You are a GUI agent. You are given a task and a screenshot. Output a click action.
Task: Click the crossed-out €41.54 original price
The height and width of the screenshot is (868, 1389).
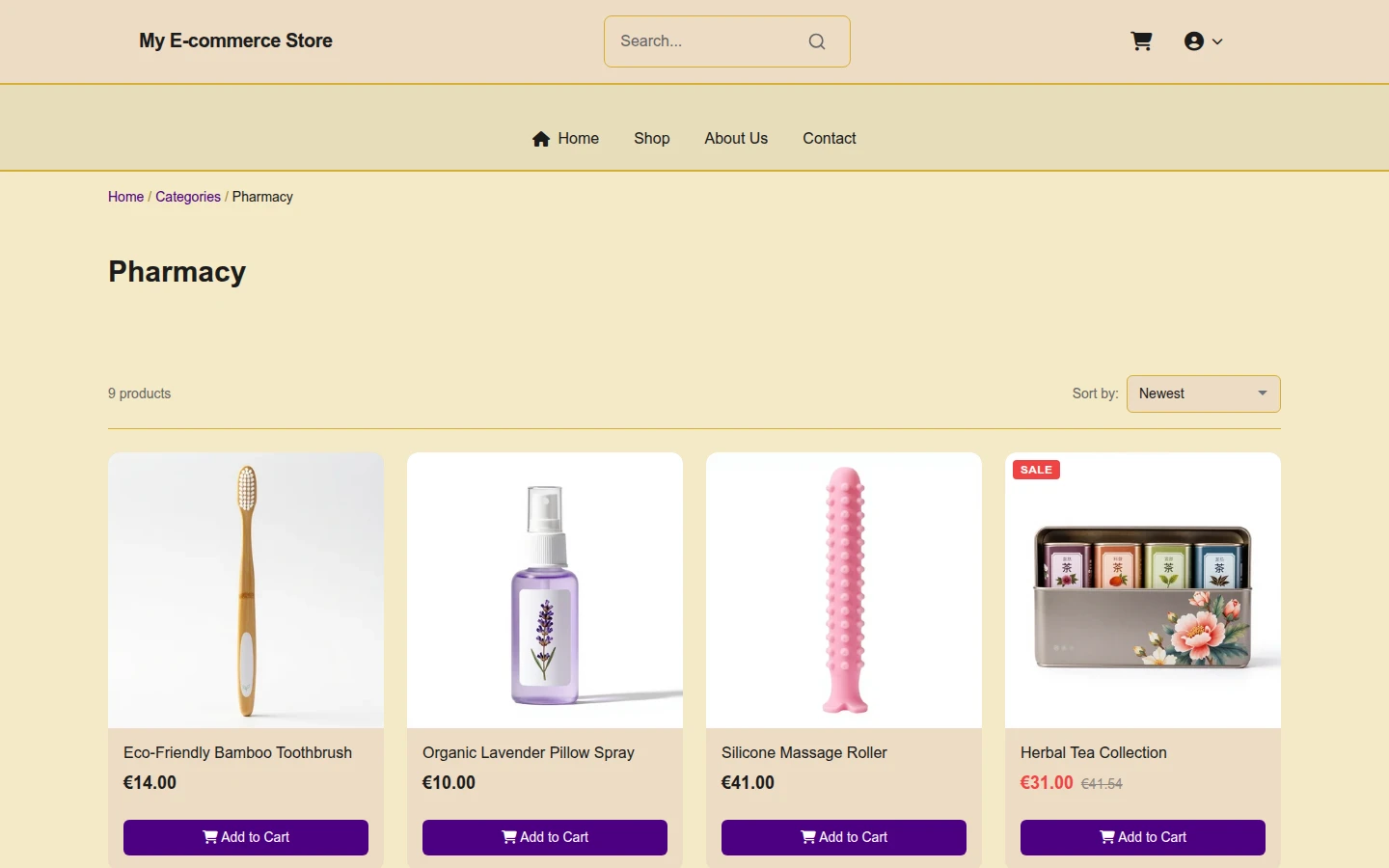1102,784
